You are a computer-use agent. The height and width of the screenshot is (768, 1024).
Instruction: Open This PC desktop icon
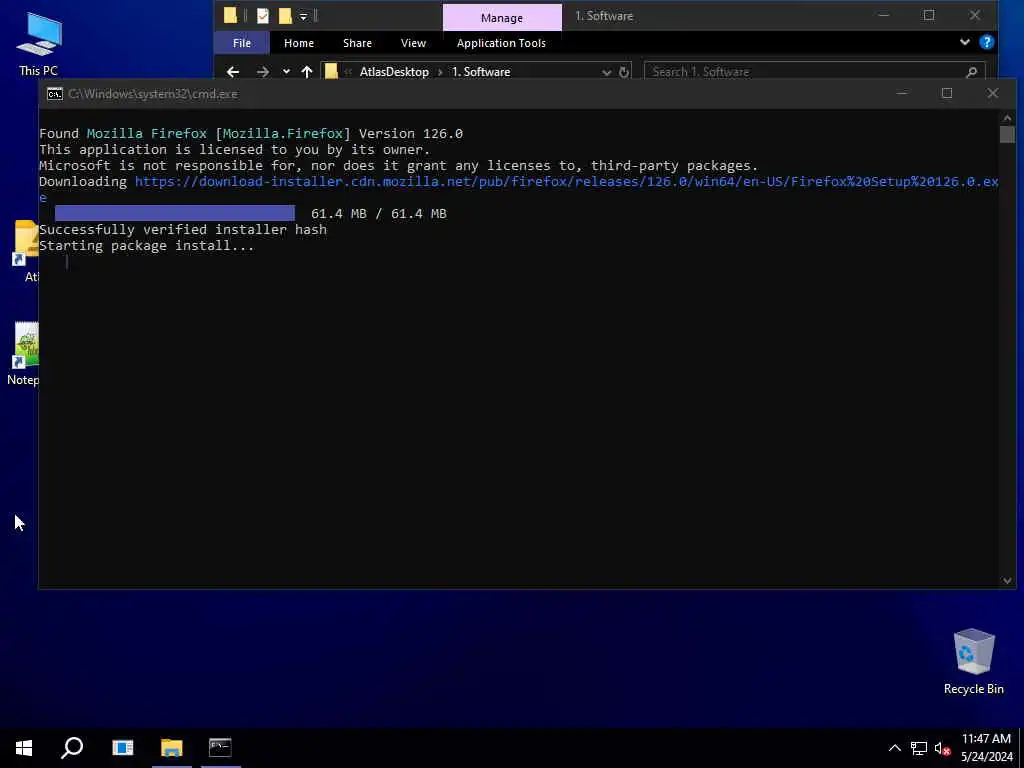point(38,44)
